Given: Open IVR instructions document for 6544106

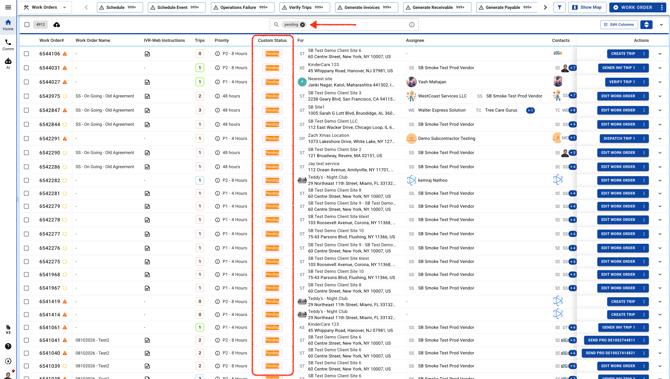Looking at the screenshot, I should coord(147,54).
